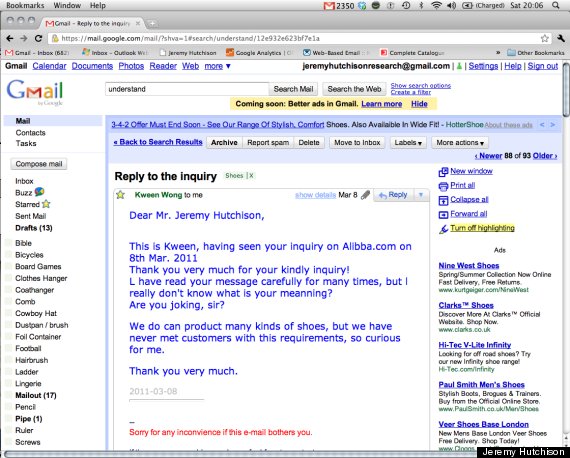Click the vertical page scrollbar

[x=566, y=89]
